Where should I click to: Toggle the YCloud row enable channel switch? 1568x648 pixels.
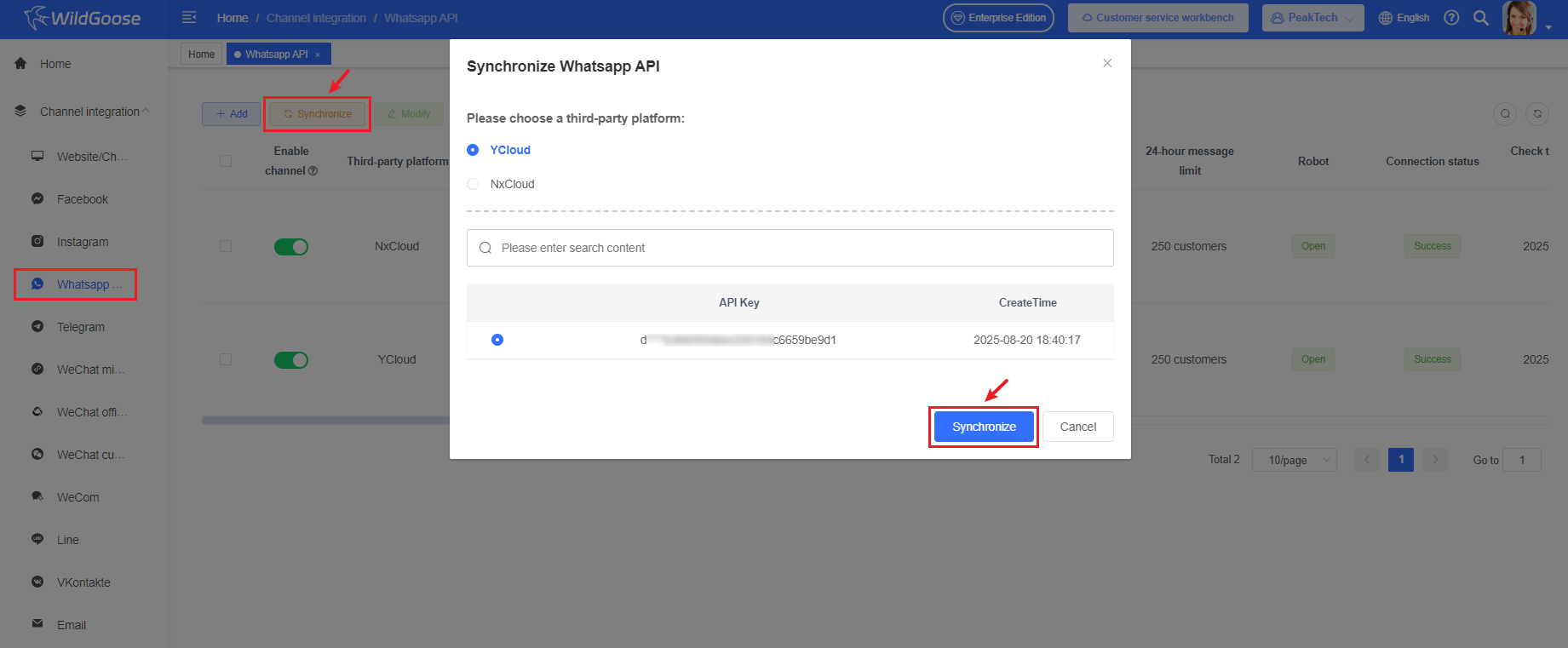pos(291,360)
